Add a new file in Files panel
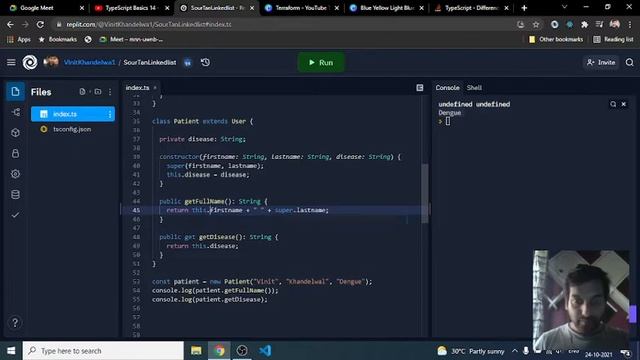Image resolution: width=640 pixels, height=360 pixels. tap(82, 92)
